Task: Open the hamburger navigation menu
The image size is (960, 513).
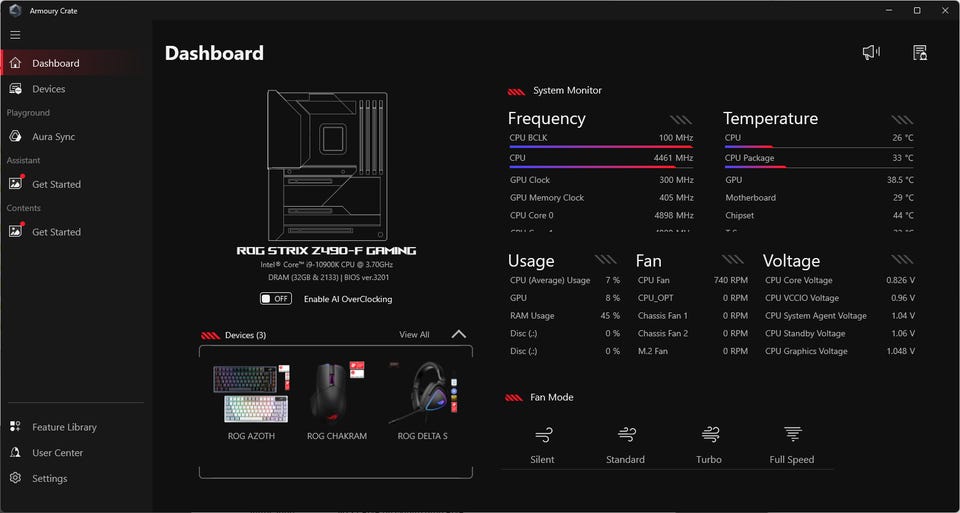Action: pyautogui.click(x=15, y=35)
